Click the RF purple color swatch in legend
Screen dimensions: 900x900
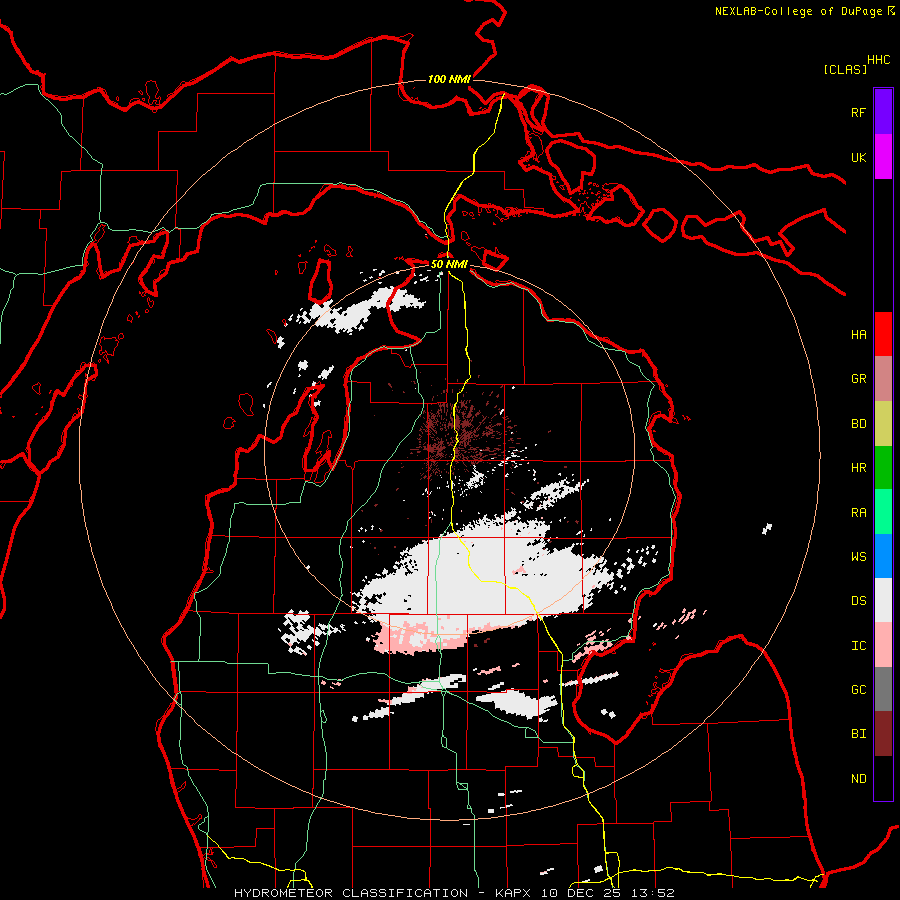883,112
